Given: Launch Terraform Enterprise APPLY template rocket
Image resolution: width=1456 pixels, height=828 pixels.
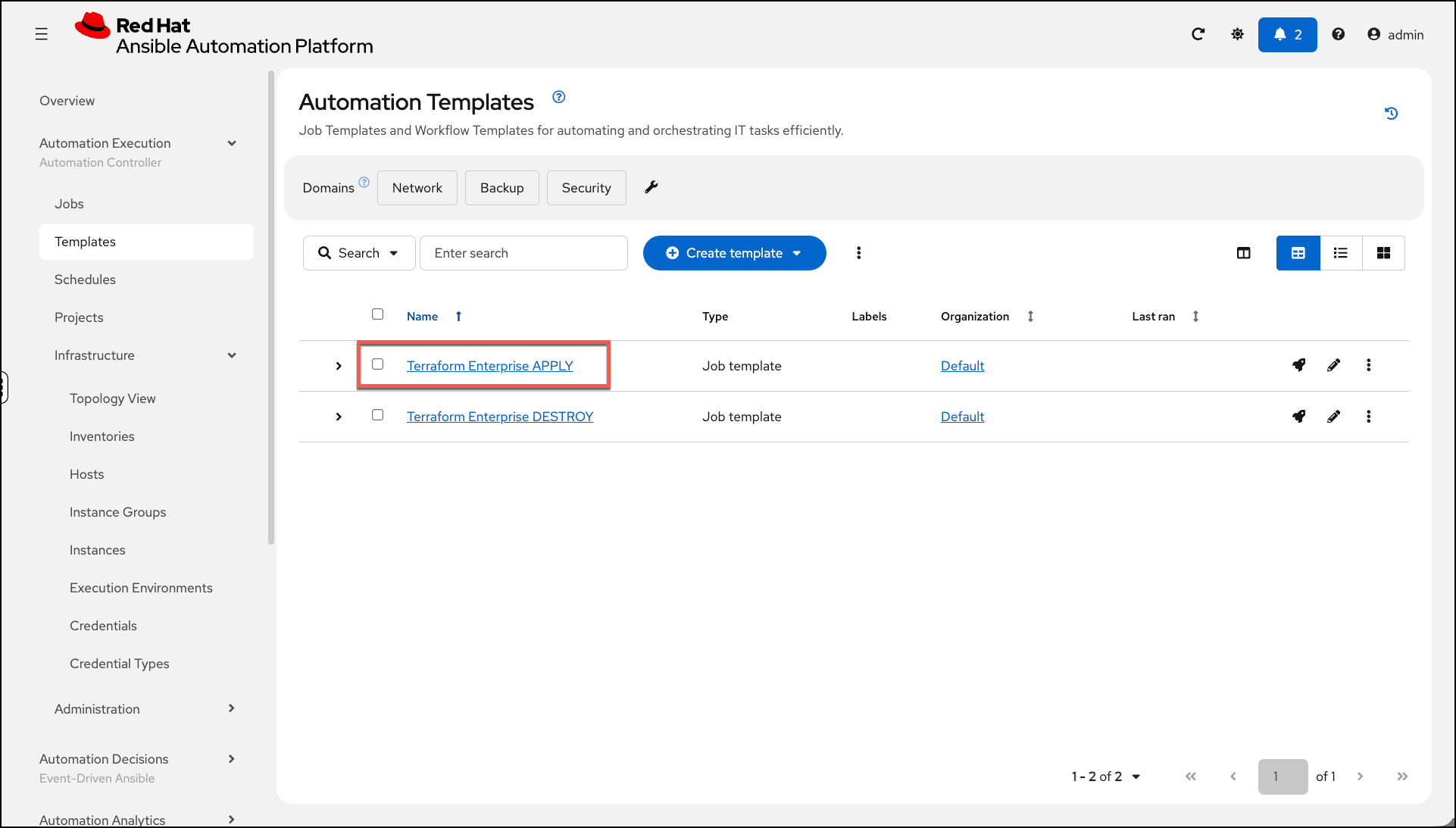Looking at the screenshot, I should point(1298,365).
